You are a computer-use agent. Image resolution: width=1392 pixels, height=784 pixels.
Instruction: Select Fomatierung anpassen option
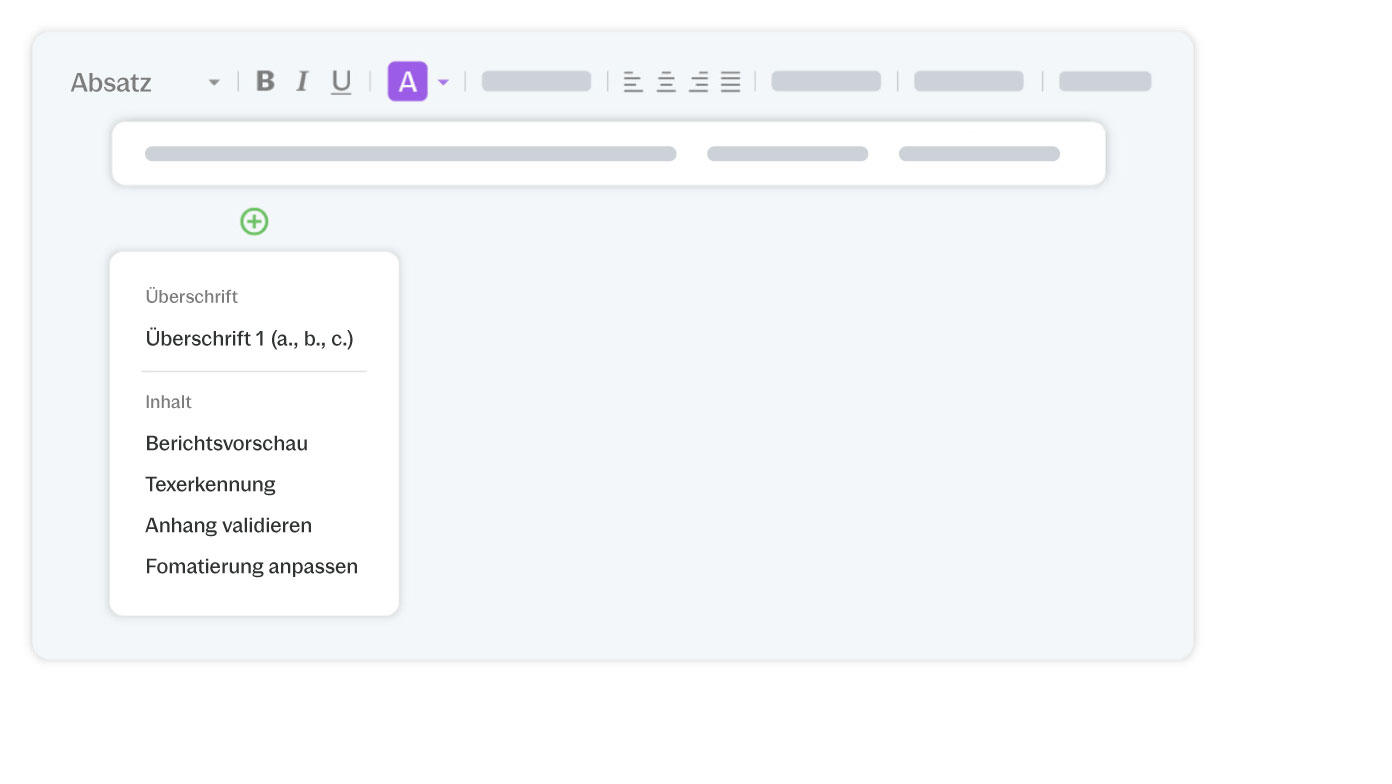(x=251, y=566)
